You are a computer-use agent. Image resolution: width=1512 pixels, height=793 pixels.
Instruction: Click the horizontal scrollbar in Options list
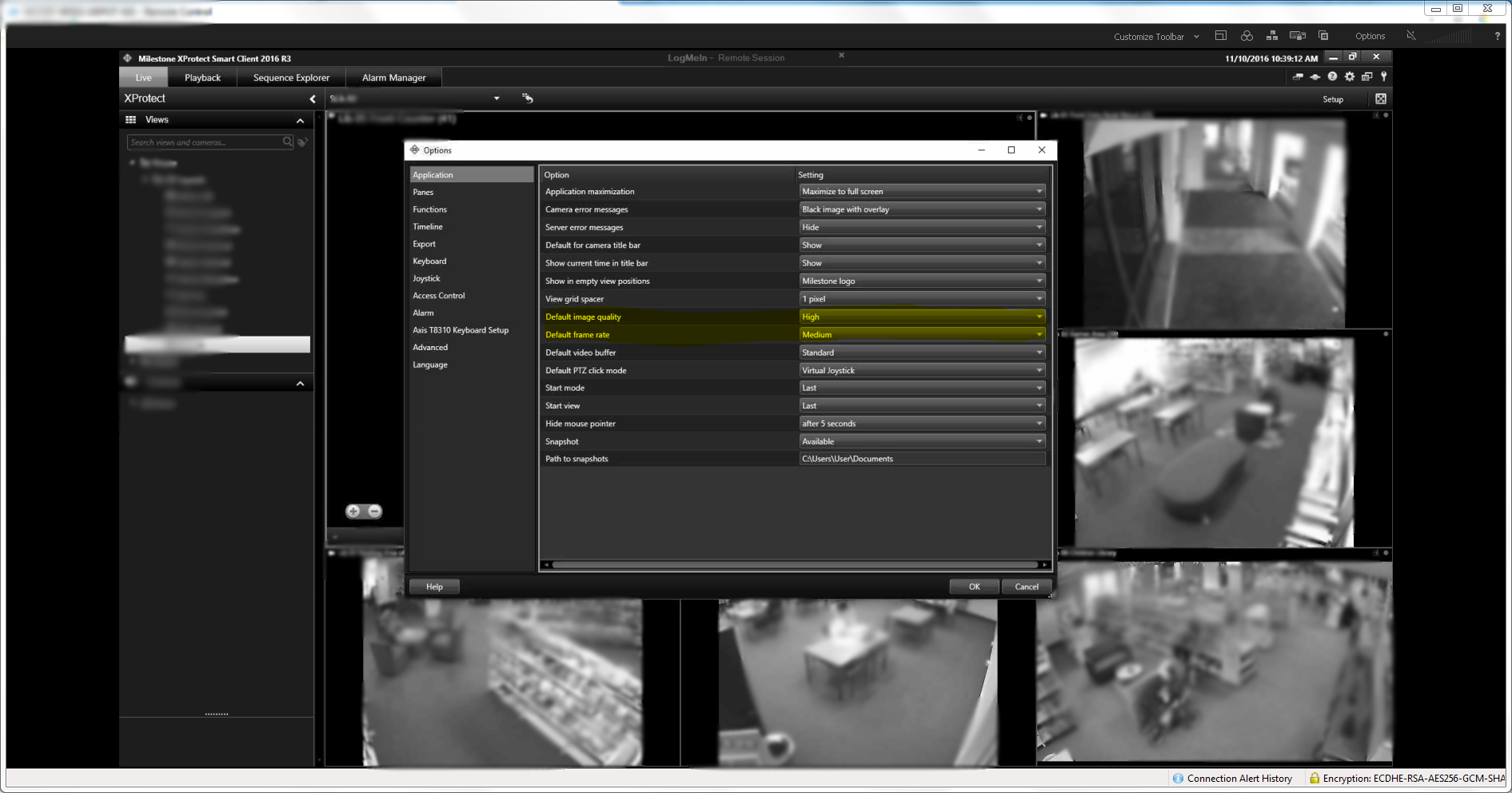[795, 565]
